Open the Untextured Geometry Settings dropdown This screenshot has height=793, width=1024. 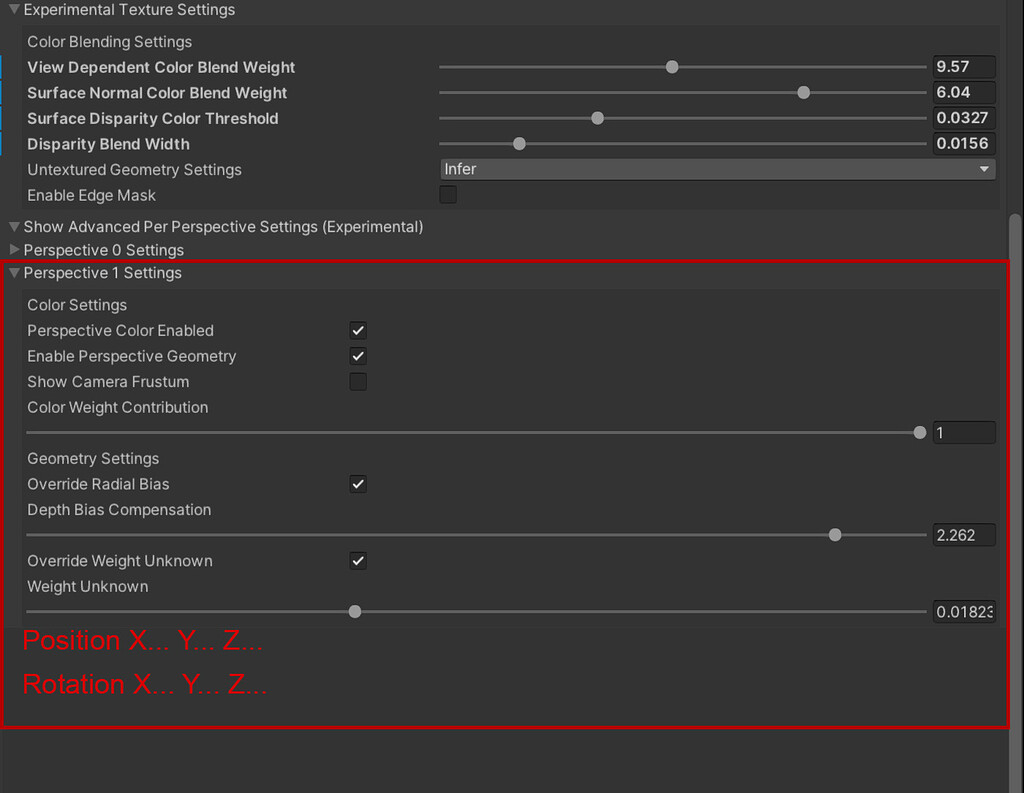[x=717, y=169]
